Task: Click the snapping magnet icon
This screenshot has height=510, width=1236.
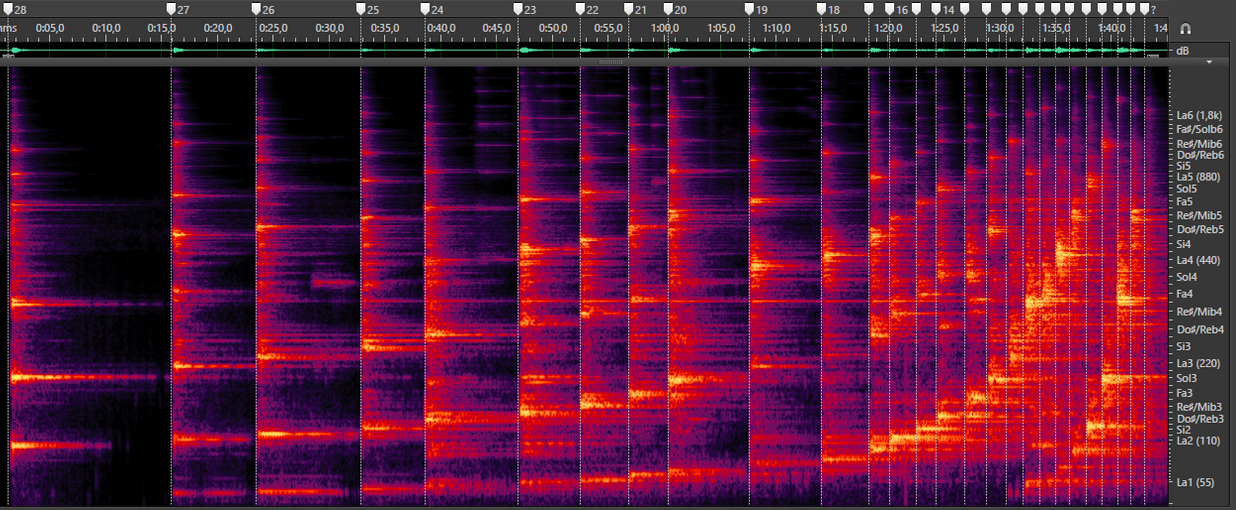Action: click(1186, 29)
